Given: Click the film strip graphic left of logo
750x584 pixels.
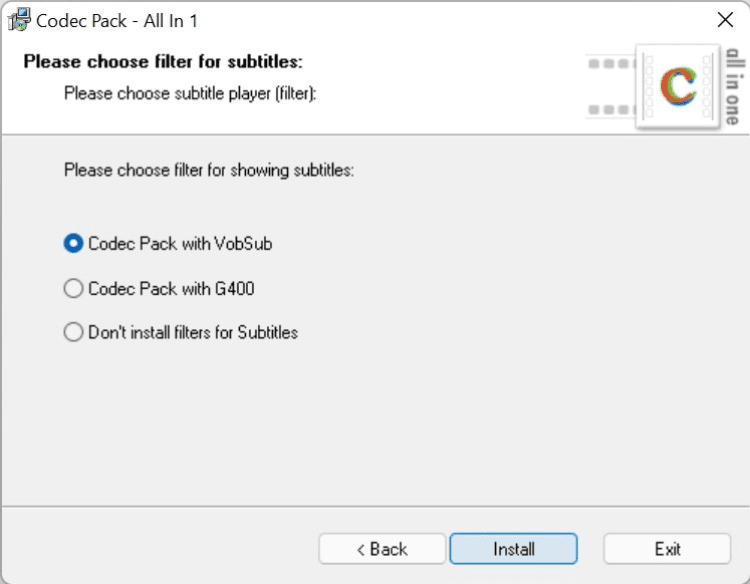Looking at the screenshot, I should coord(612,86).
